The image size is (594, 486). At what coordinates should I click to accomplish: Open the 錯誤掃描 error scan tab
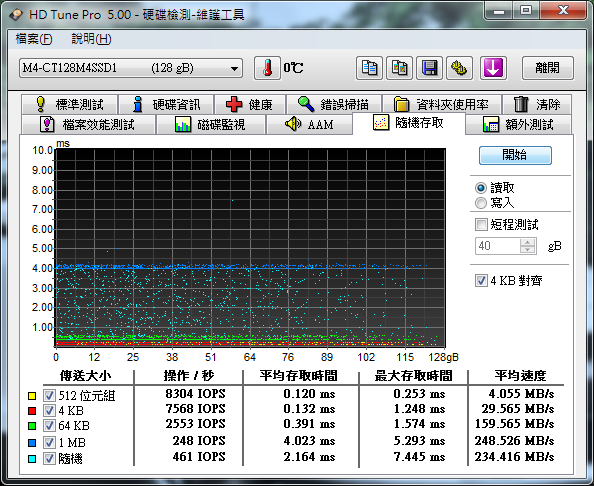click(334, 104)
